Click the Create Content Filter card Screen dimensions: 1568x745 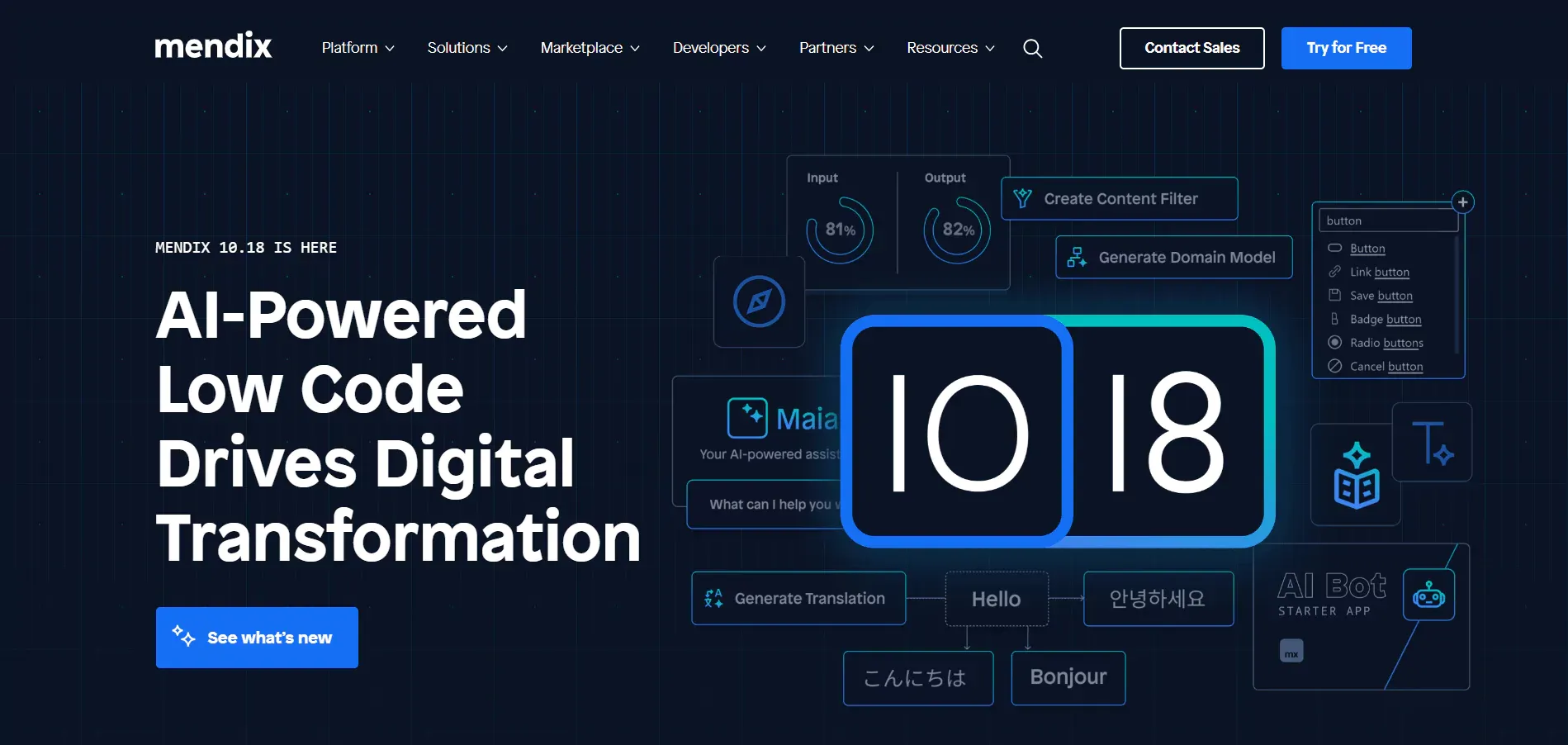1119,198
